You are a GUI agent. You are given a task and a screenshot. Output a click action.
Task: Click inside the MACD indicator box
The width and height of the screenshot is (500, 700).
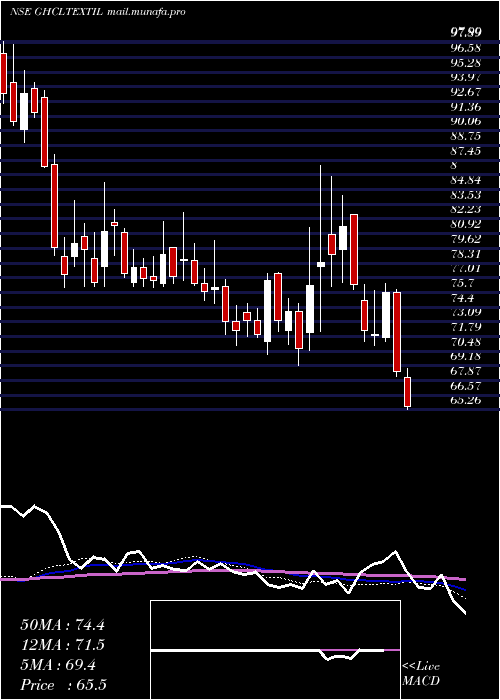click(x=275, y=650)
